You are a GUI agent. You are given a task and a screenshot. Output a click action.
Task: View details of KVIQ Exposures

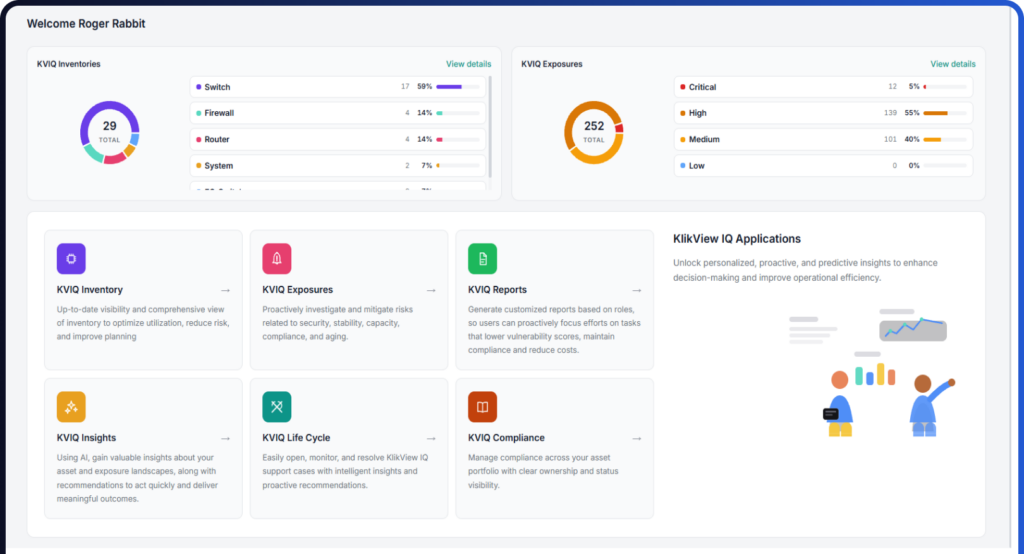(x=953, y=64)
